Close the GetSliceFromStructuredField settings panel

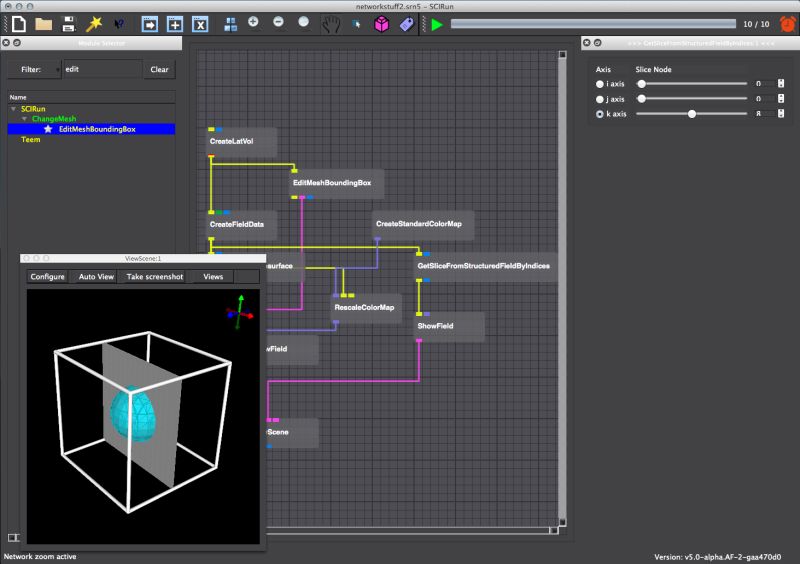pos(587,43)
